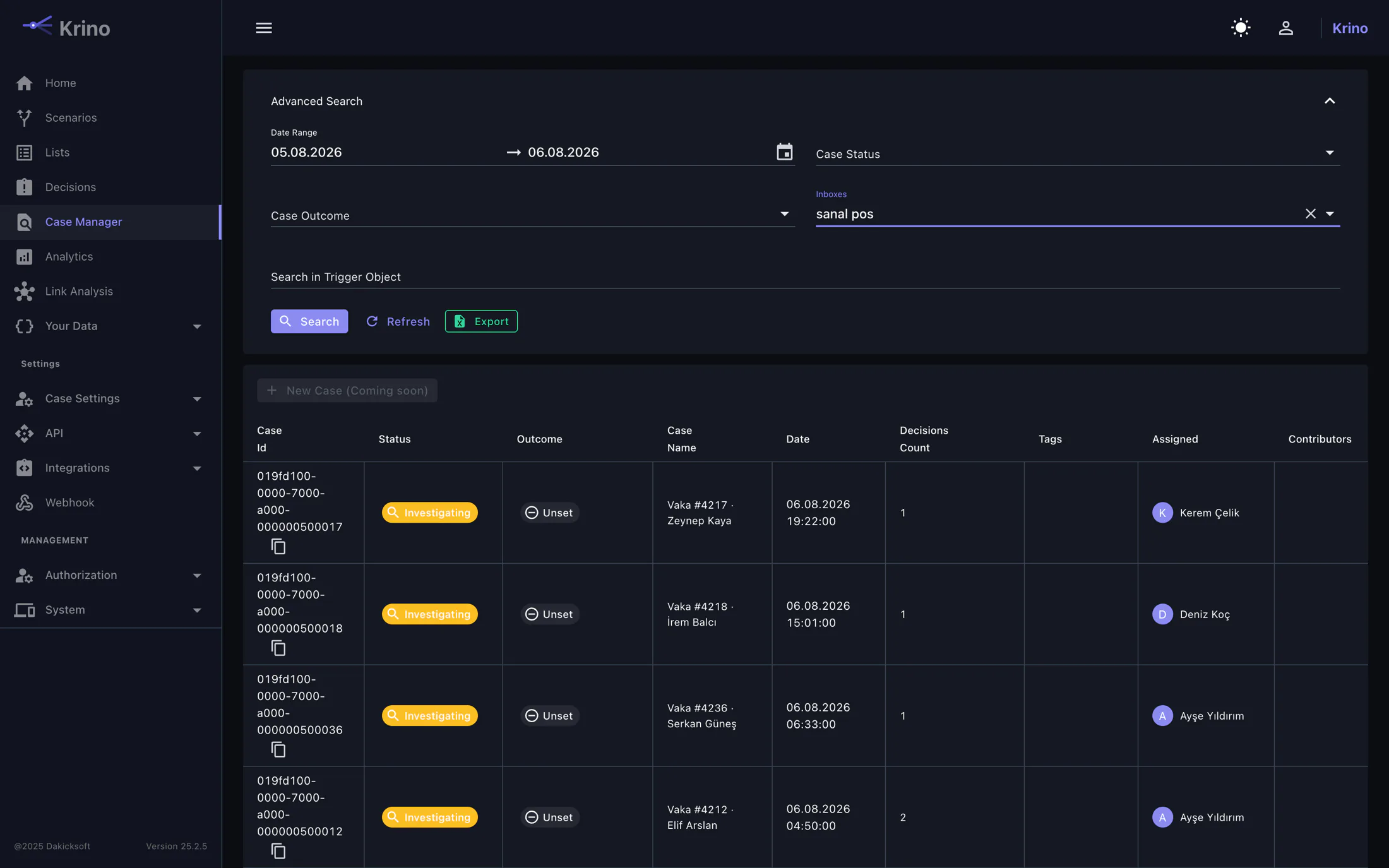This screenshot has height=868, width=1389.
Task: Click the Investigating badge for Vaka #4217
Action: [429, 513]
